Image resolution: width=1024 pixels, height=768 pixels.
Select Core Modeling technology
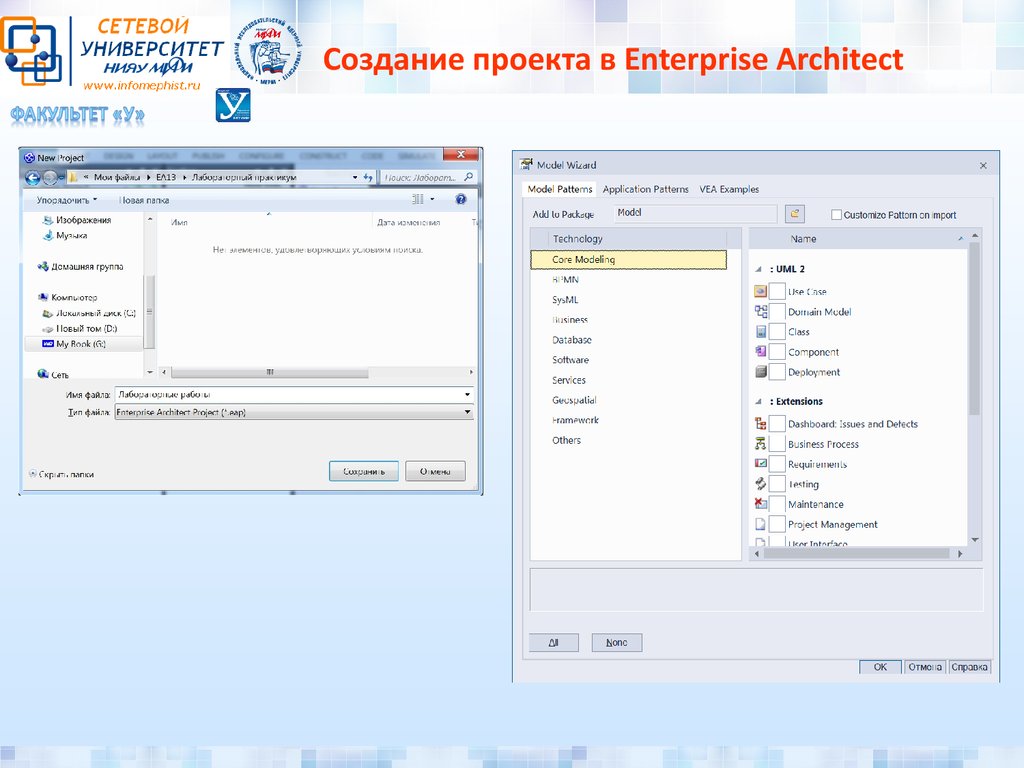coord(628,259)
